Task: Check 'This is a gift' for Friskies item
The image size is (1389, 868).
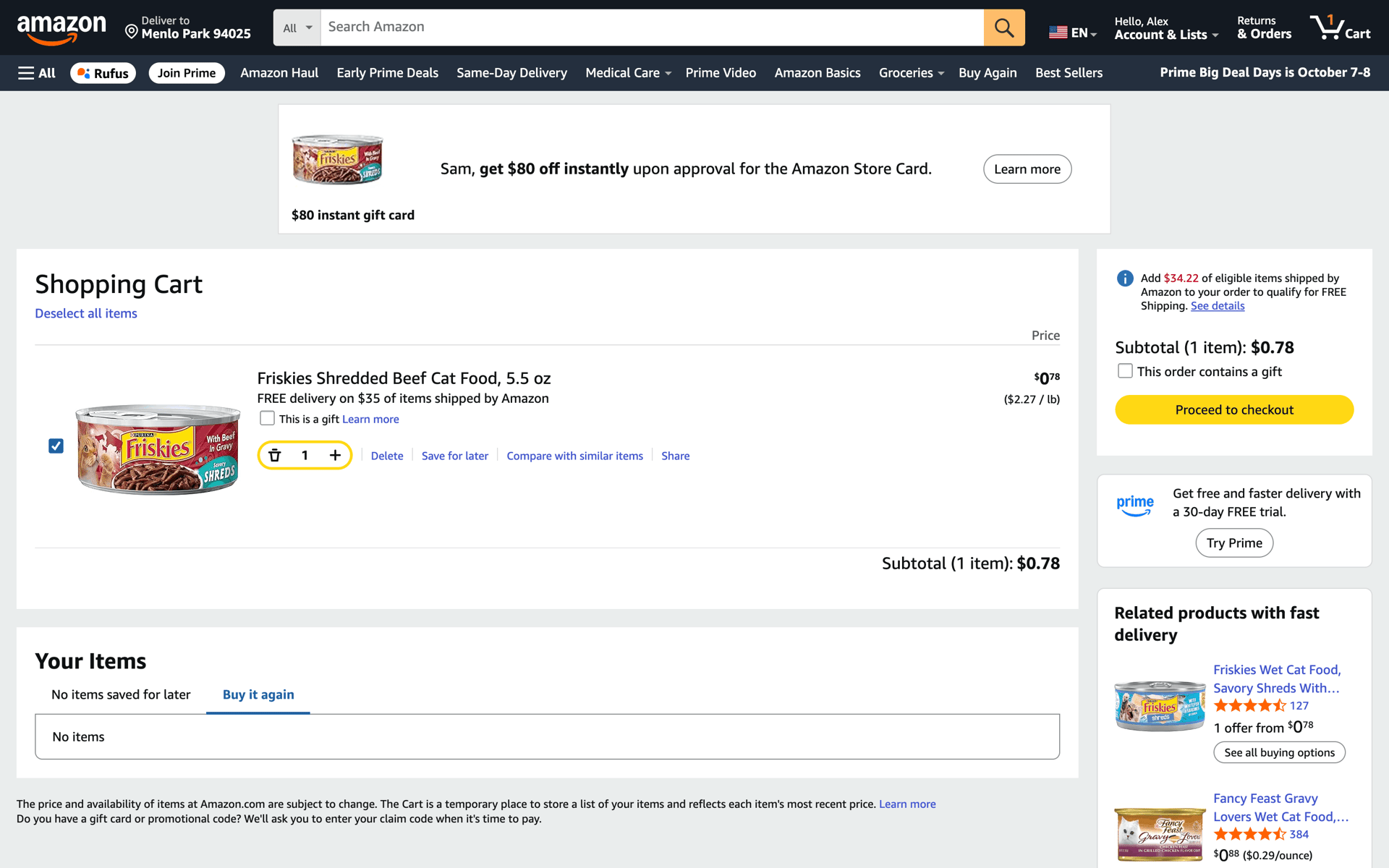Action: [267, 418]
